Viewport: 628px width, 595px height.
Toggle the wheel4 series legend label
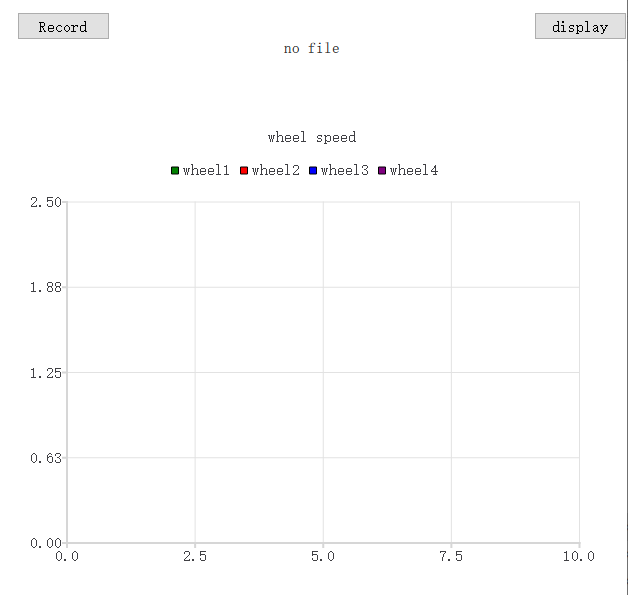click(x=413, y=171)
